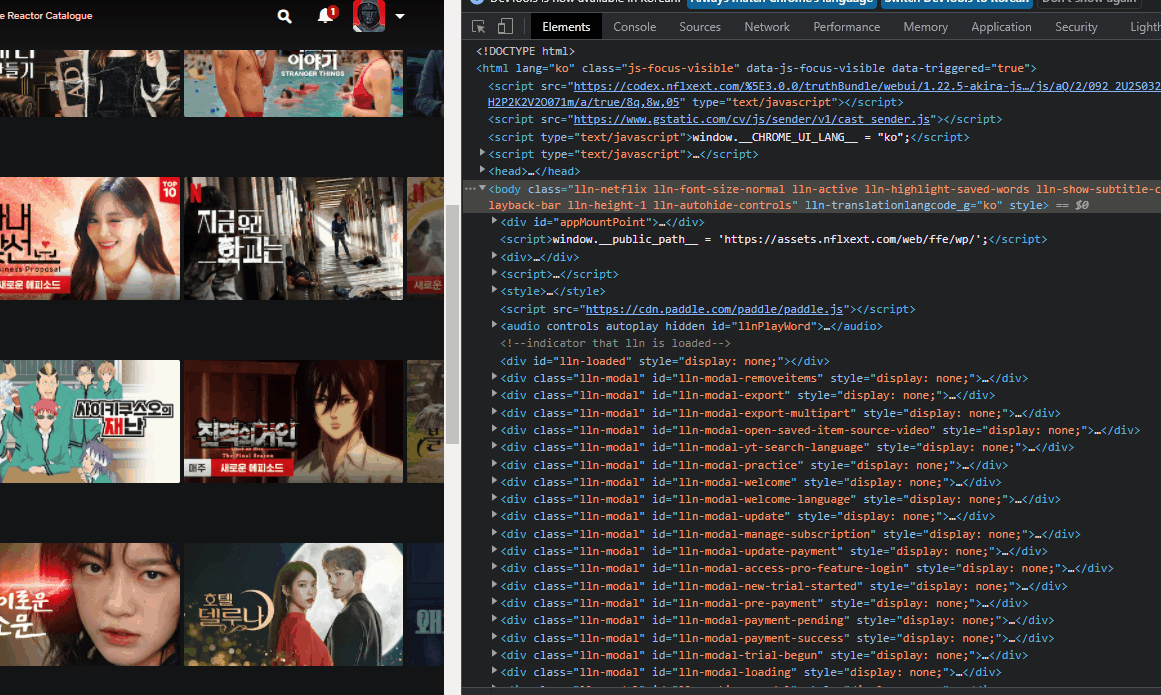Expand the lln-modal-yt-search-language div

point(494,446)
